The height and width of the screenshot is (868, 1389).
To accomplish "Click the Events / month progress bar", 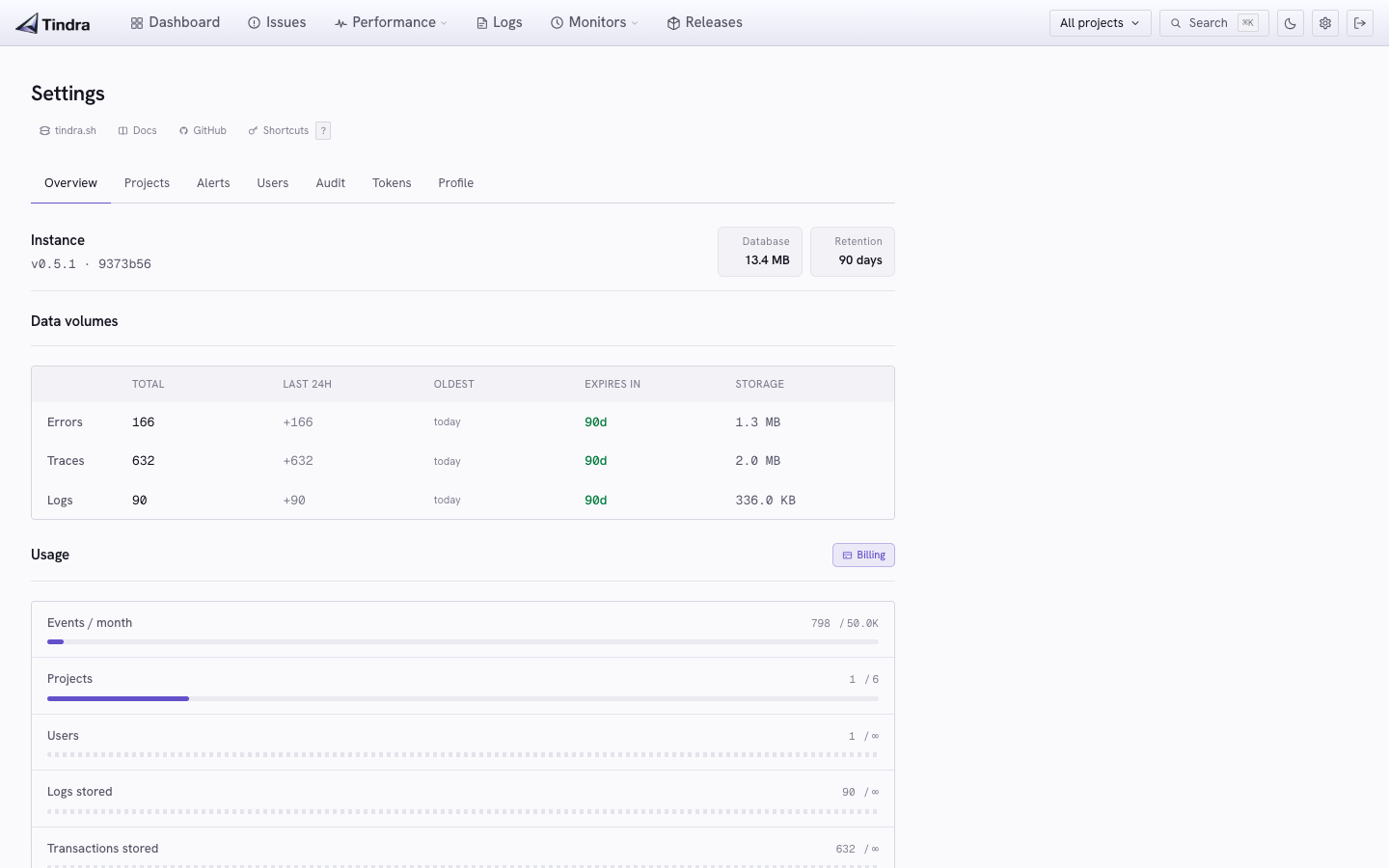I will click(463, 641).
